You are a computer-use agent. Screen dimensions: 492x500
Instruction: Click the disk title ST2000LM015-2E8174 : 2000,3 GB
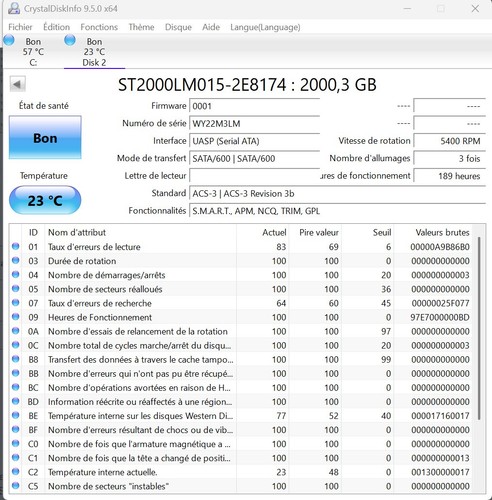[247, 85]
